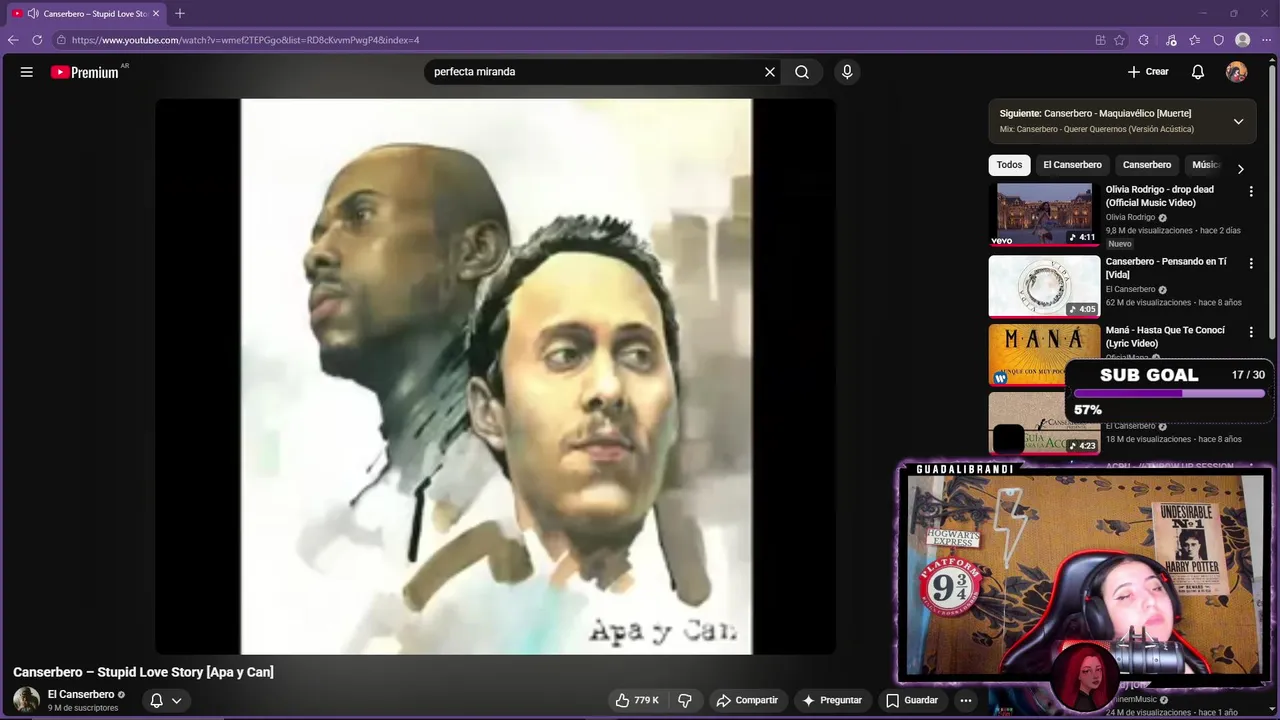
Task: Go back with browser back arrow
Action: tap(13, 40)
